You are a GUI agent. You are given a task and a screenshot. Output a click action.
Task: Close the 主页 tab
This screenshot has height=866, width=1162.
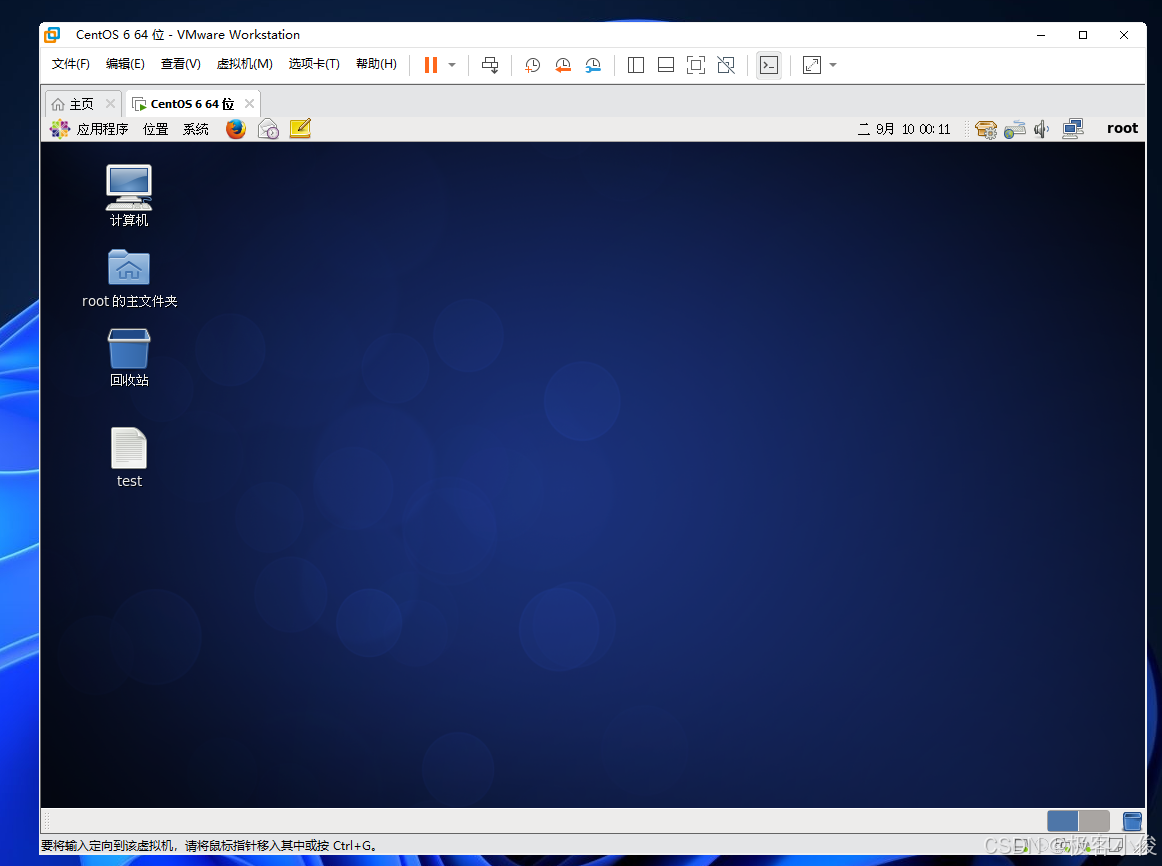tap(110, 104)
